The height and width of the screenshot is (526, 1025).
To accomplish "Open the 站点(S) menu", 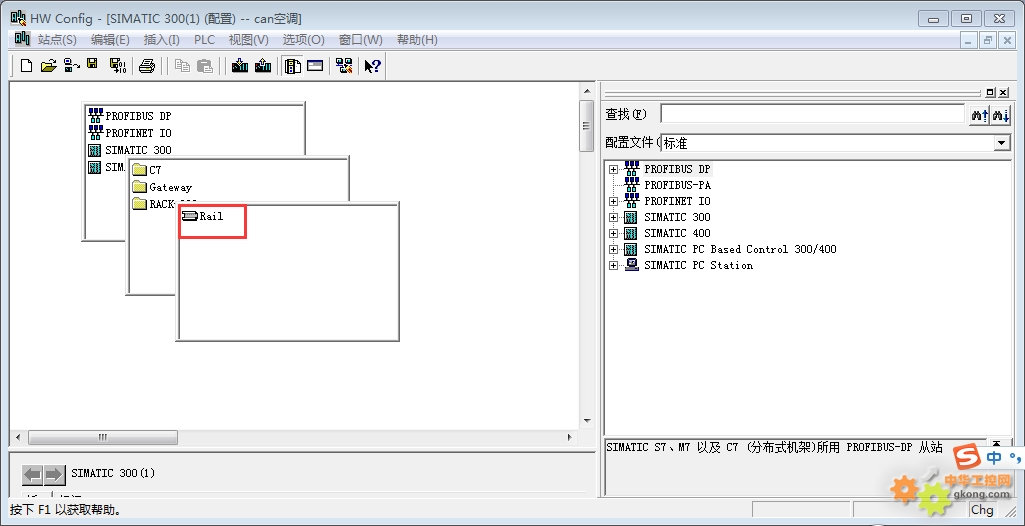I will tap(57, 40).
